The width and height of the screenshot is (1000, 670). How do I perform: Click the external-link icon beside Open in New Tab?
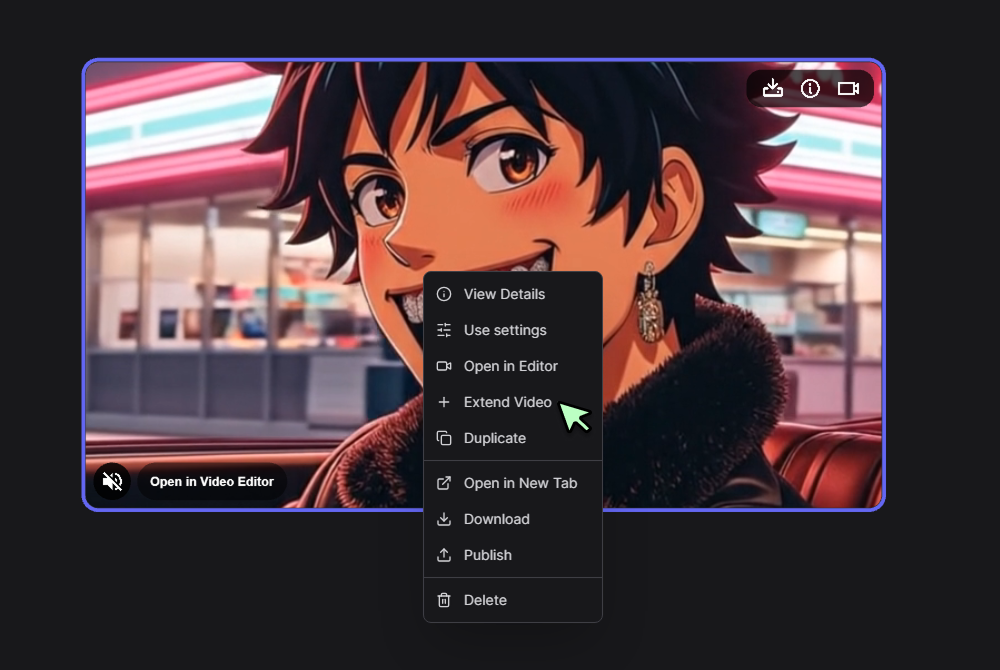pos(443,483)
